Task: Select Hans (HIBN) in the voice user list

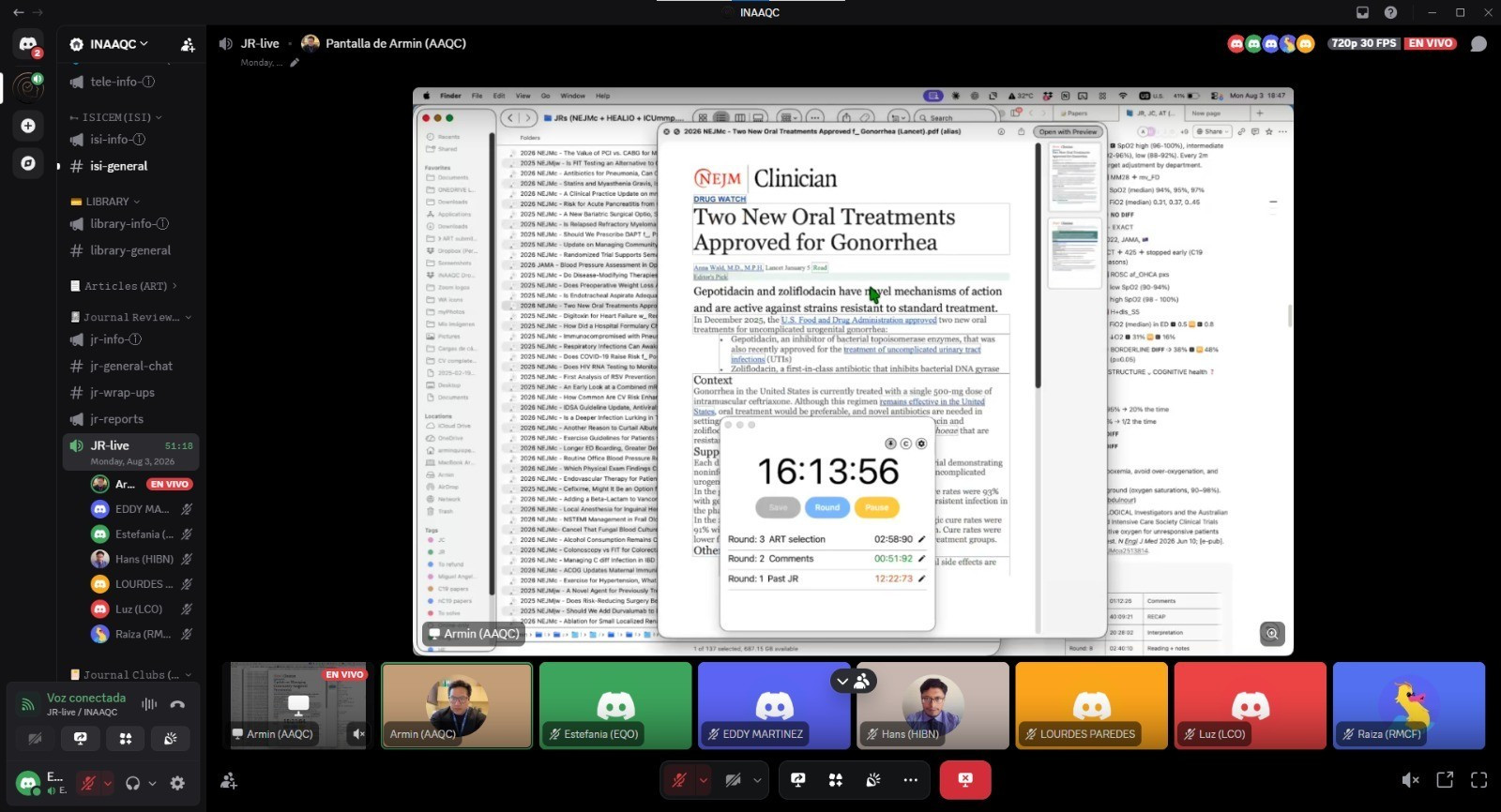Action: click(141, 559)
